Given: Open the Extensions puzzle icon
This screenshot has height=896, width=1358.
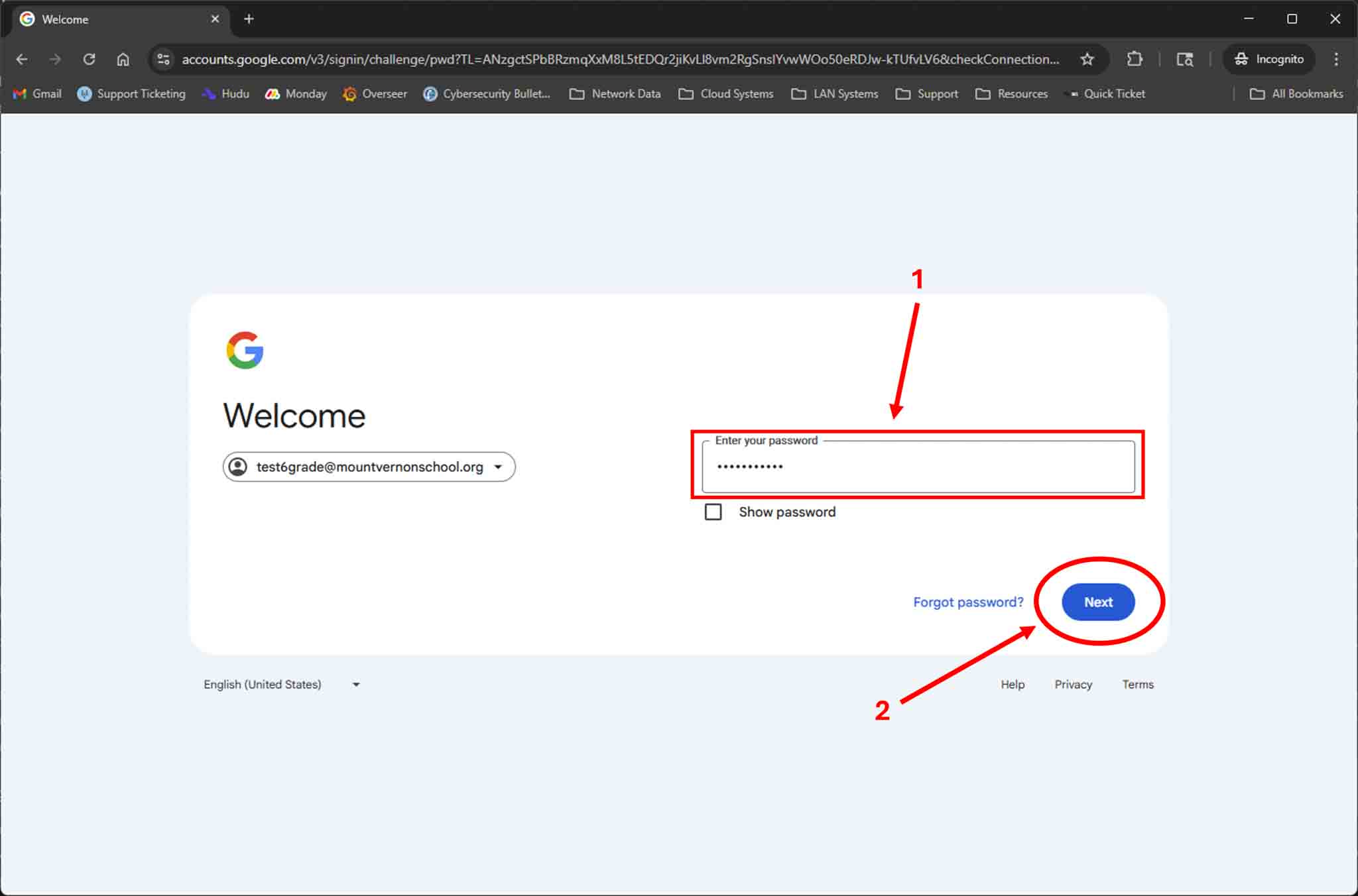Looking at the screenshot, I should [1135, 59].
